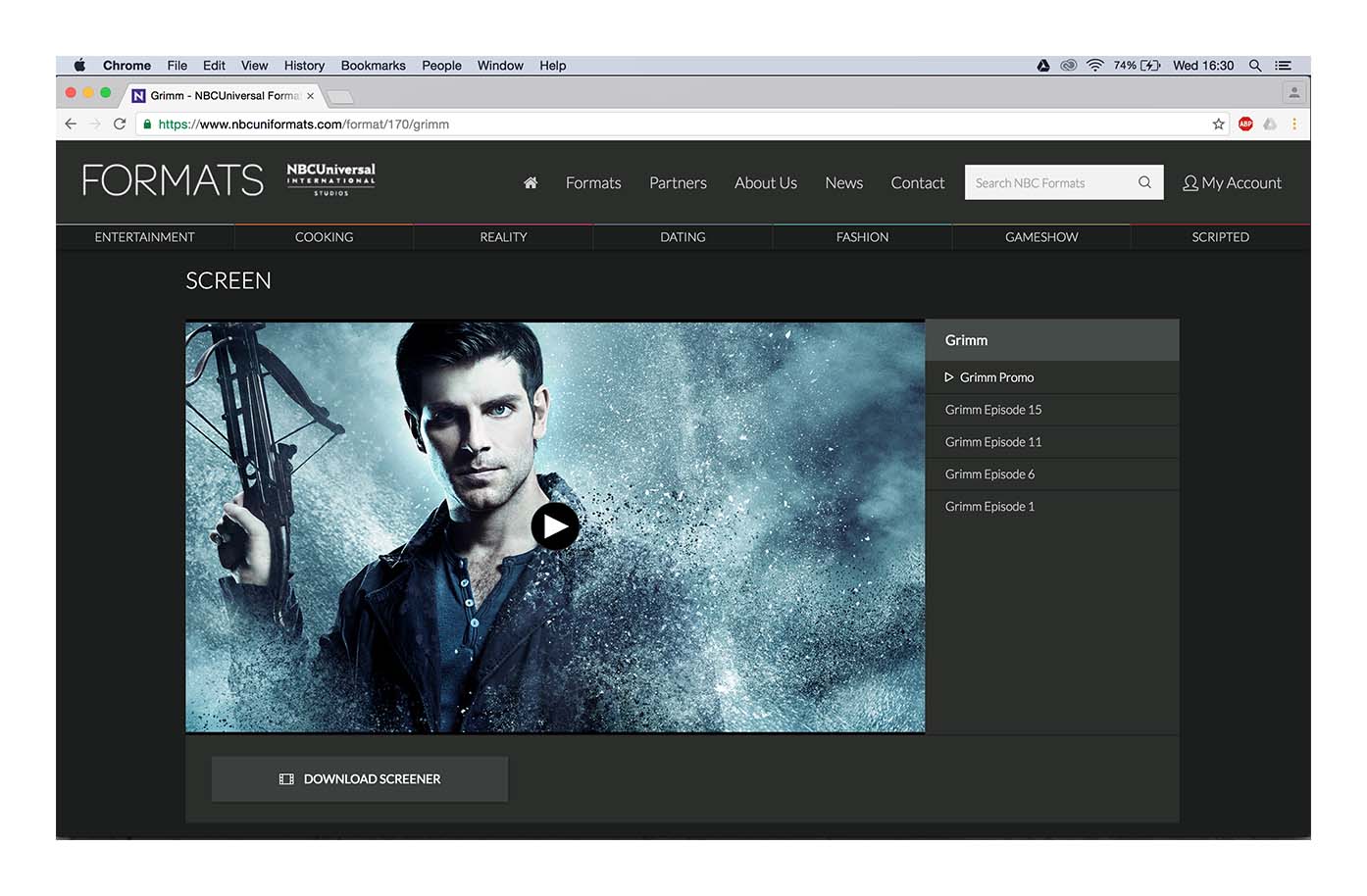Viewport: 1367px width, 896px height.
Task: Select Grimm Promo in the playlist
Action: (x=1052, y=377)
